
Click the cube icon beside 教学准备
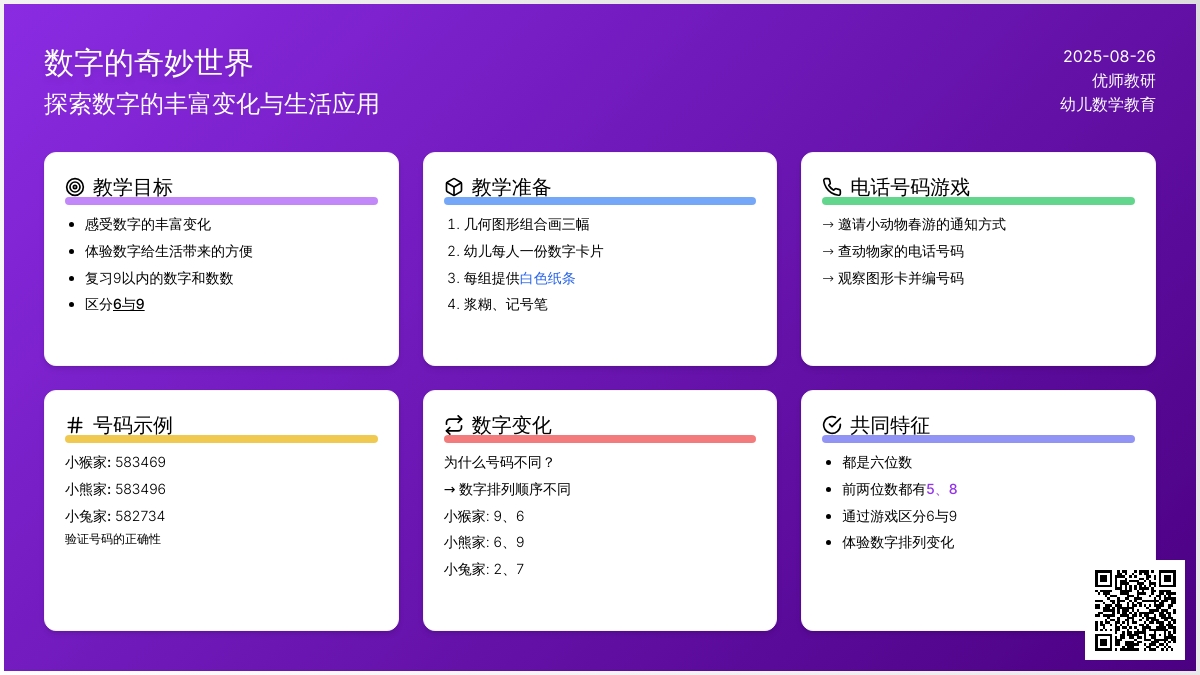454,187
